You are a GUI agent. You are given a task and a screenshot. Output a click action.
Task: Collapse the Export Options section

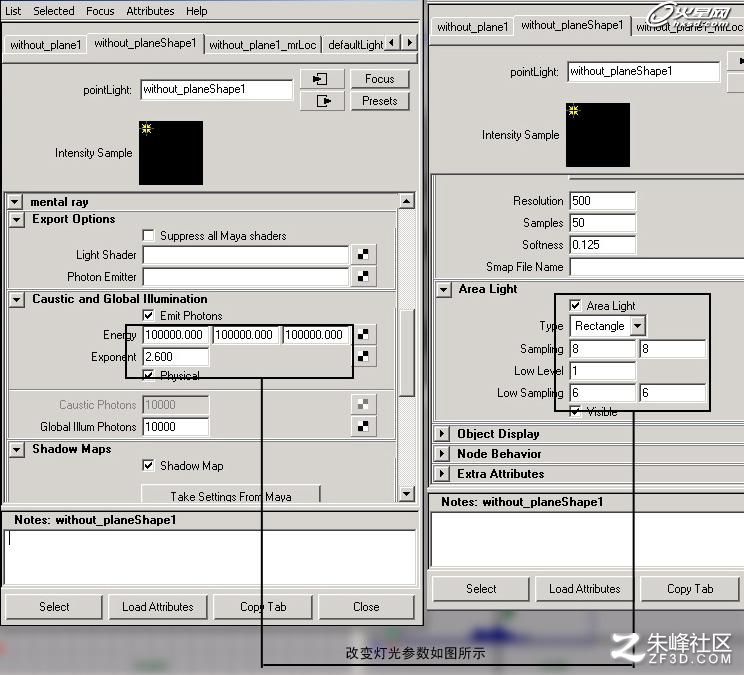click(17, 220)
